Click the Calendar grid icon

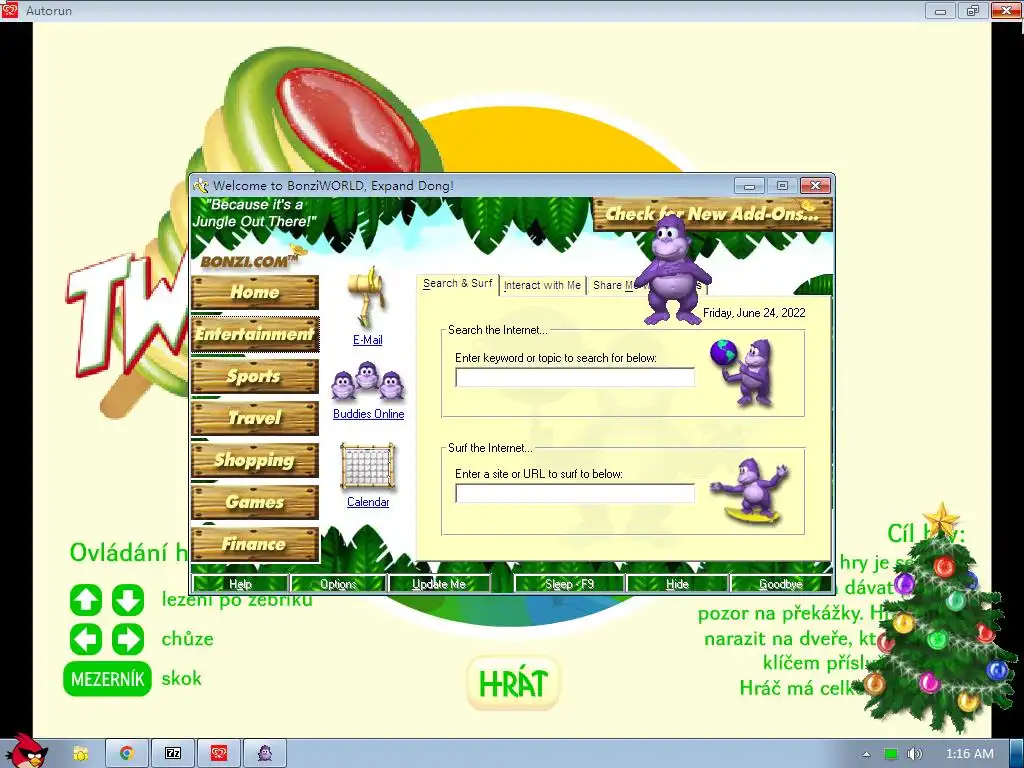pos(368,466)
